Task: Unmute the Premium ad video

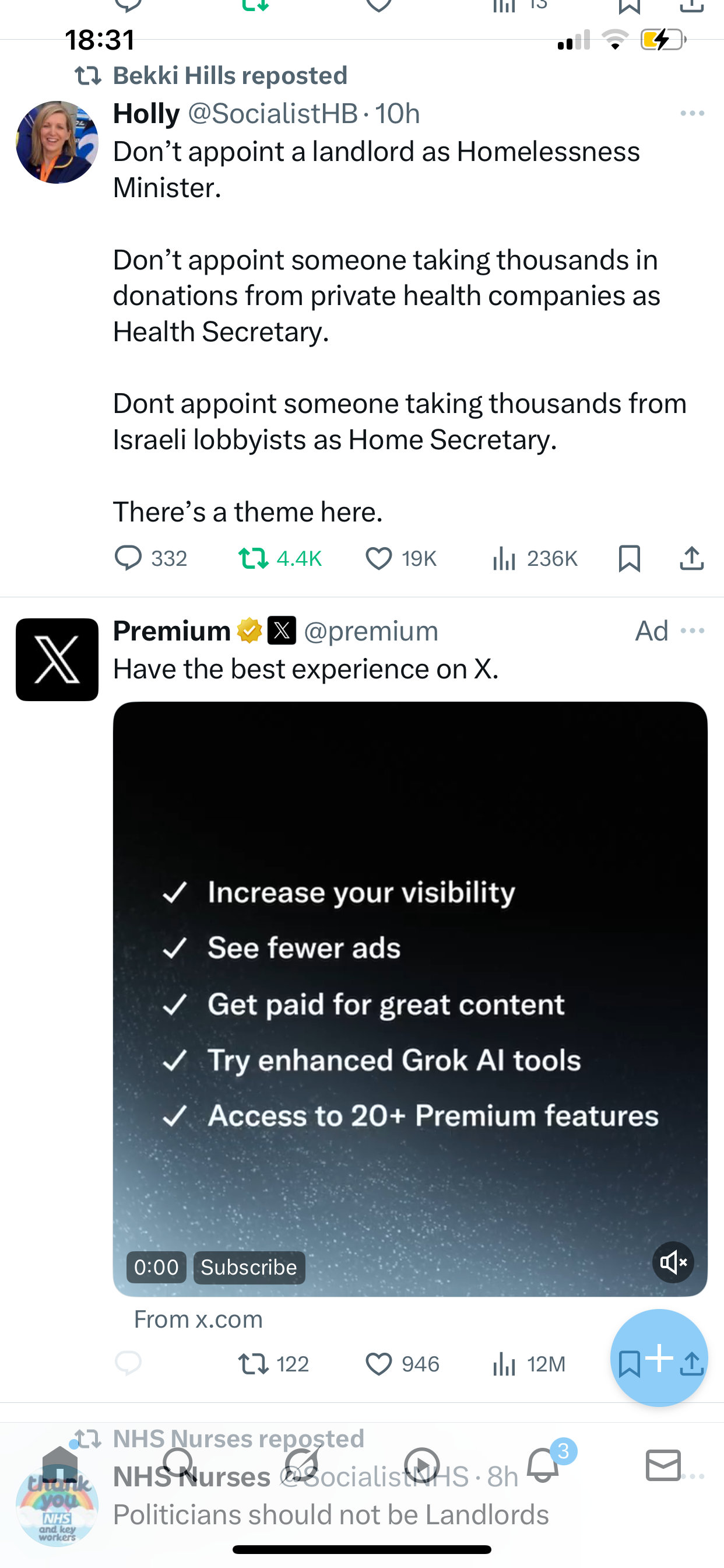Action: pyautogui.click(x=673, y=1262)
